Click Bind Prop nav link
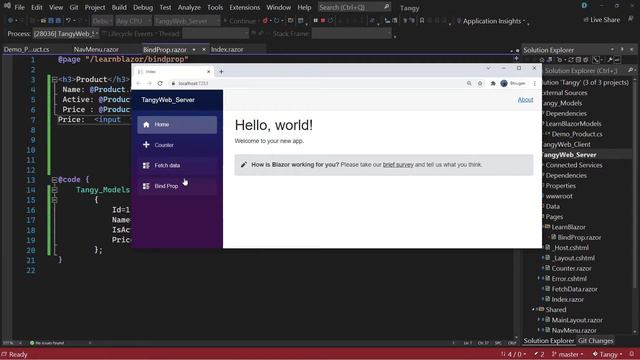Image resolution: width=640 pixels, height=360 pixels. (x=177, y=186)
